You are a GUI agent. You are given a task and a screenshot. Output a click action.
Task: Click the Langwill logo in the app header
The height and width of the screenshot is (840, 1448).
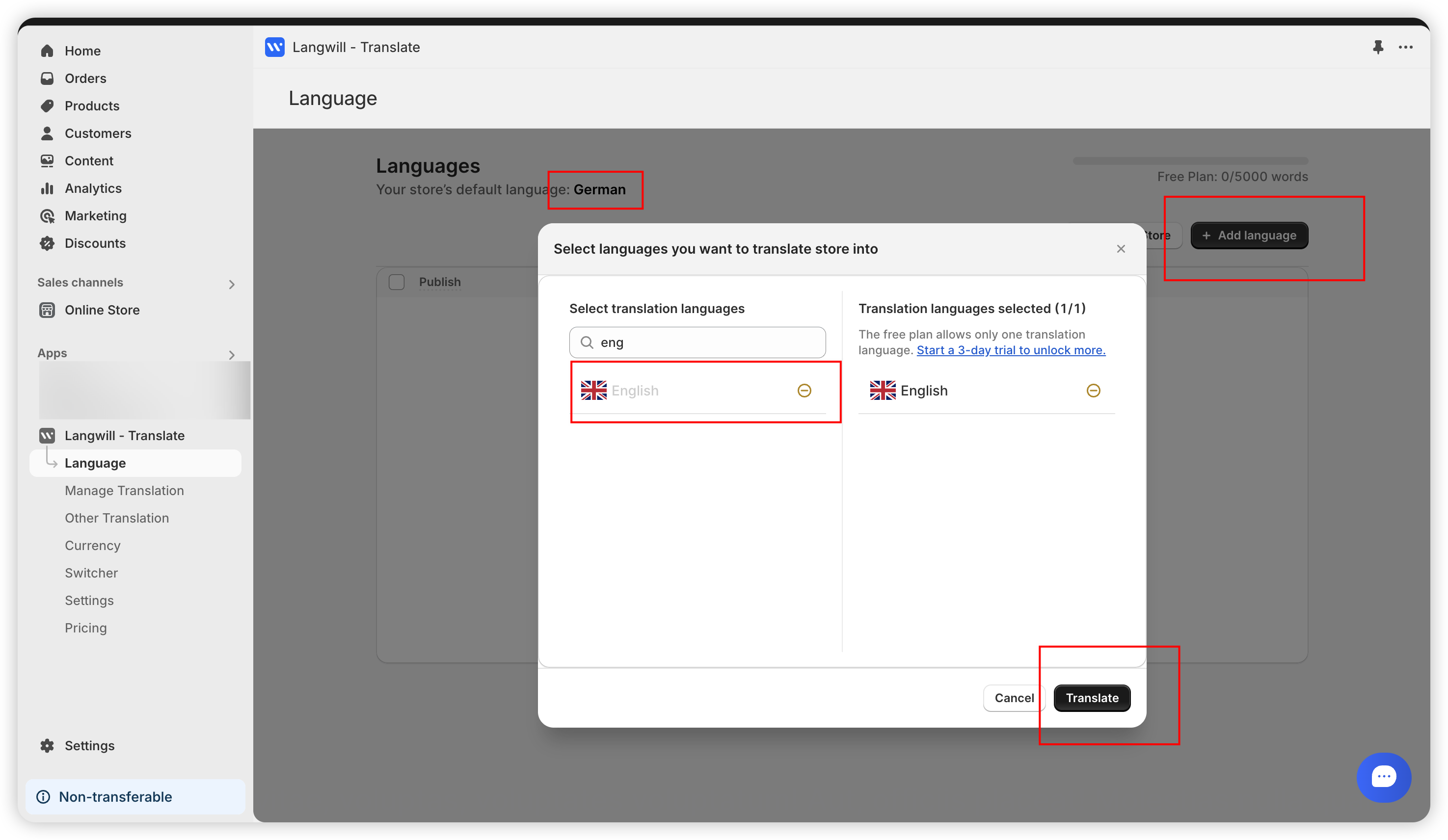pos(275,47)
